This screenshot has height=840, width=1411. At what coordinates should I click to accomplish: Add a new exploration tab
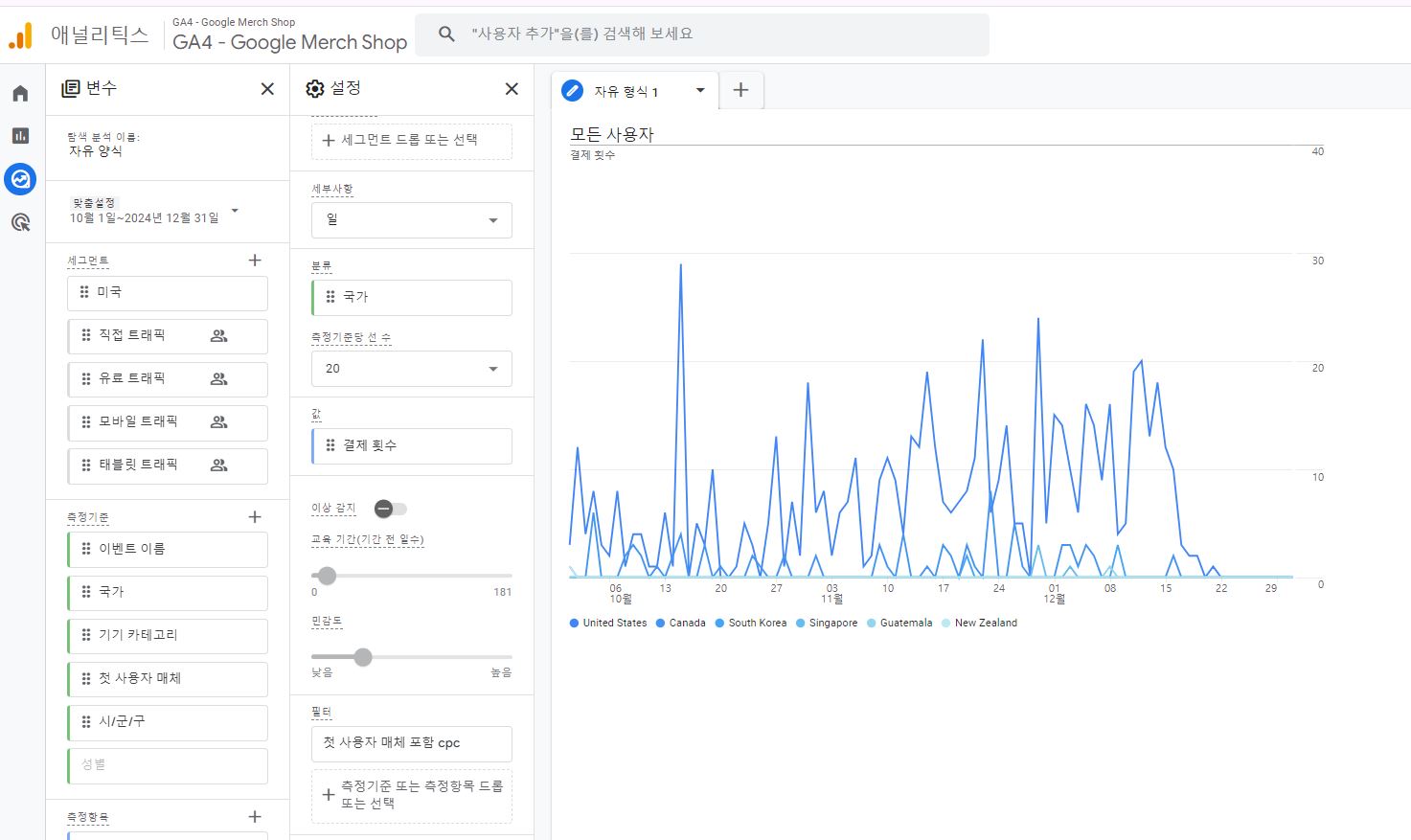pyautogui.click(x=740, y=90)
